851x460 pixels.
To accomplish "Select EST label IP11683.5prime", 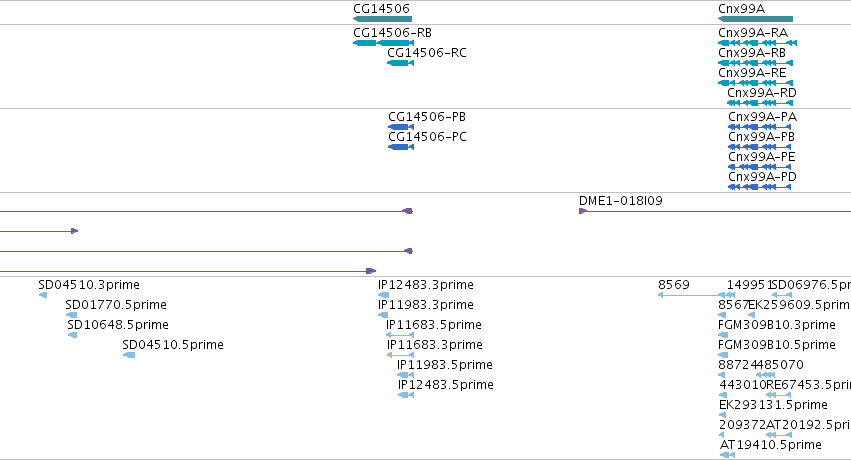I will [x=434, y=325].
